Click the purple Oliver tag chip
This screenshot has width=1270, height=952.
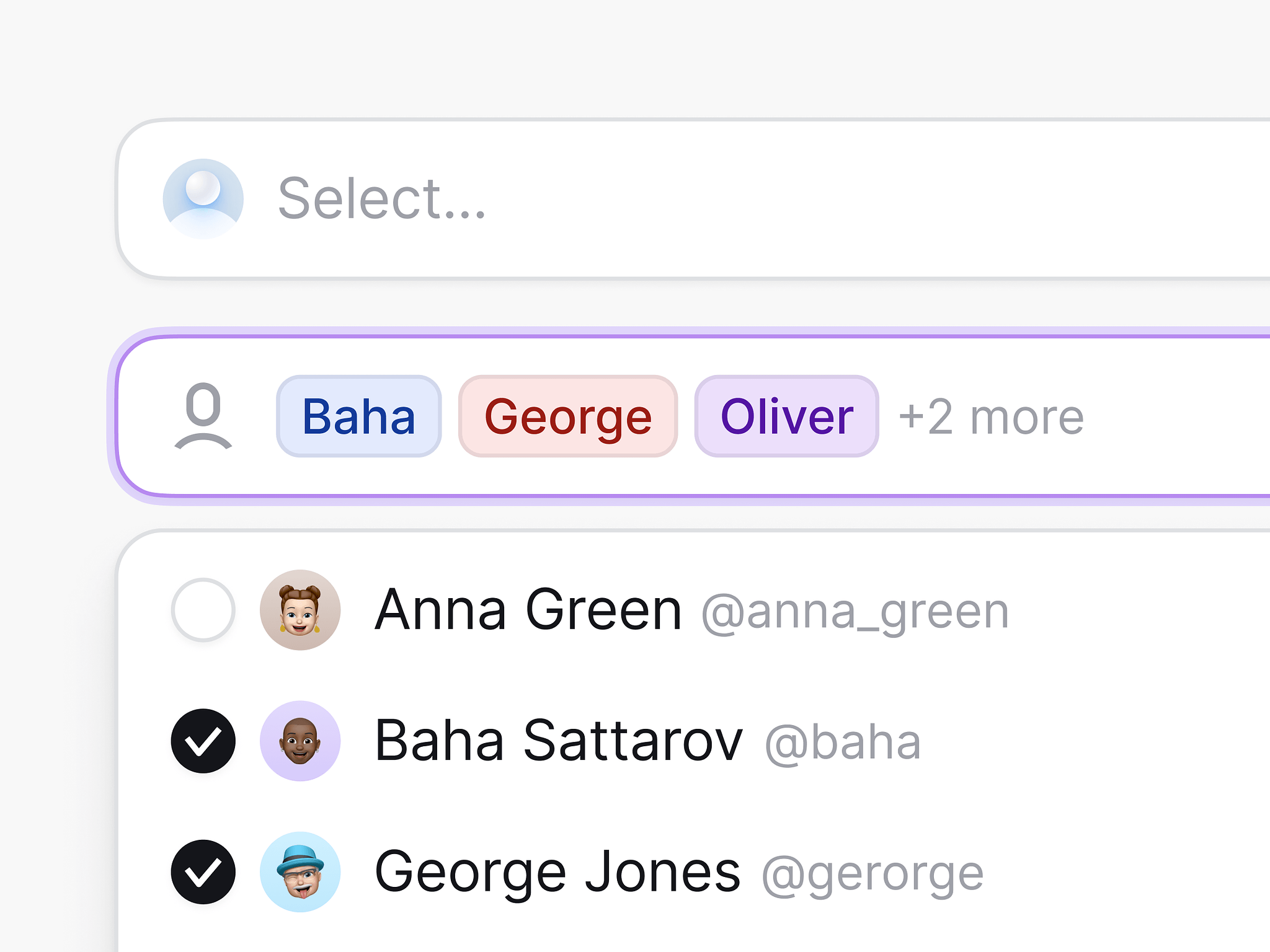[x=786, y=416]
